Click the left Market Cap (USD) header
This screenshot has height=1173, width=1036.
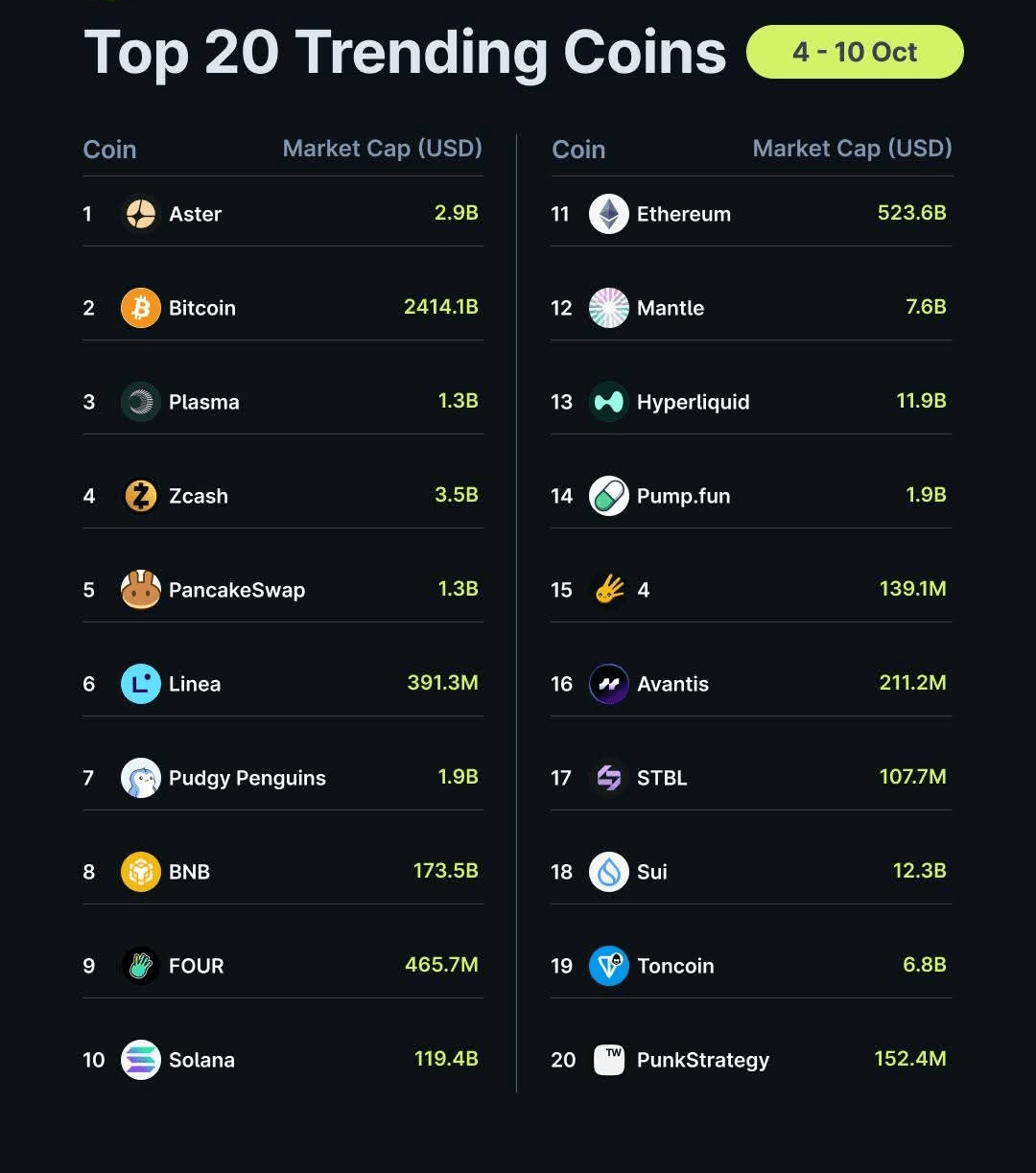pyautogui.click(x=382, y=149)
